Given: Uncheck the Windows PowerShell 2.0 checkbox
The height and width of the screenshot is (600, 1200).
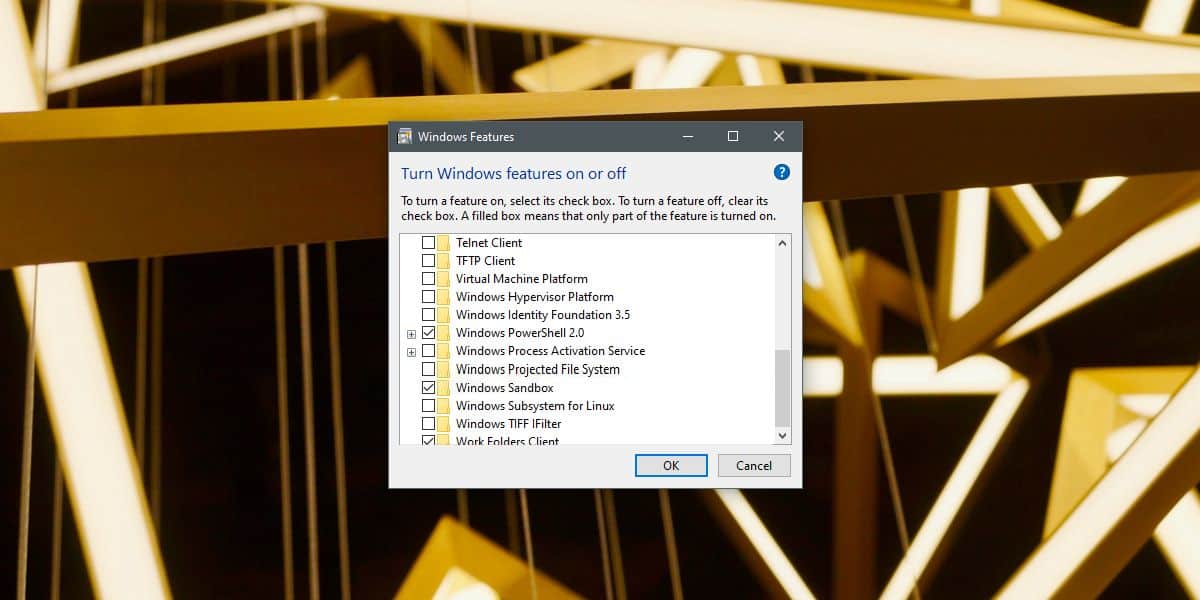Looking at the screenshot, I should [x=428, y=333].
